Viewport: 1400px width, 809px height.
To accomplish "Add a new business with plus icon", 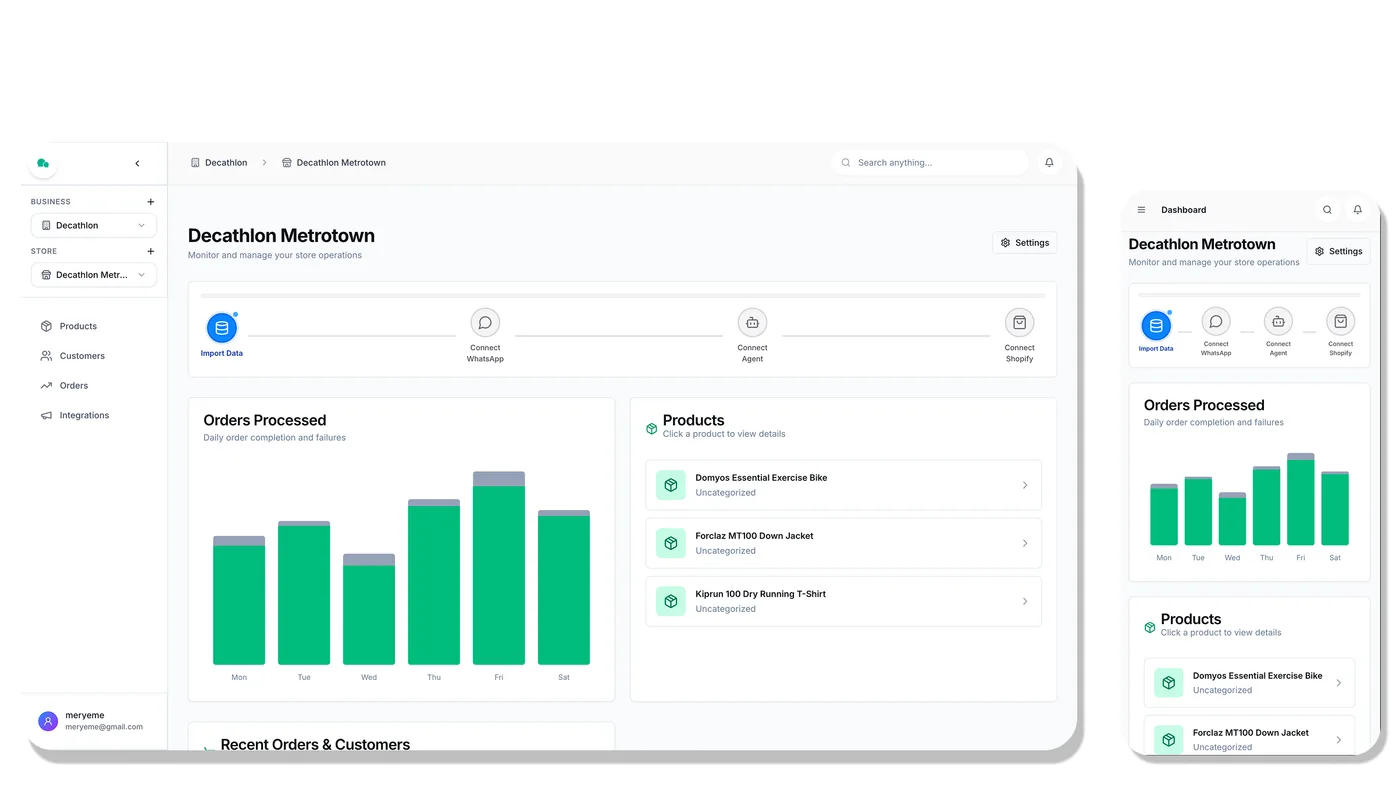I will pyautogui.click(x=151, y=202).
